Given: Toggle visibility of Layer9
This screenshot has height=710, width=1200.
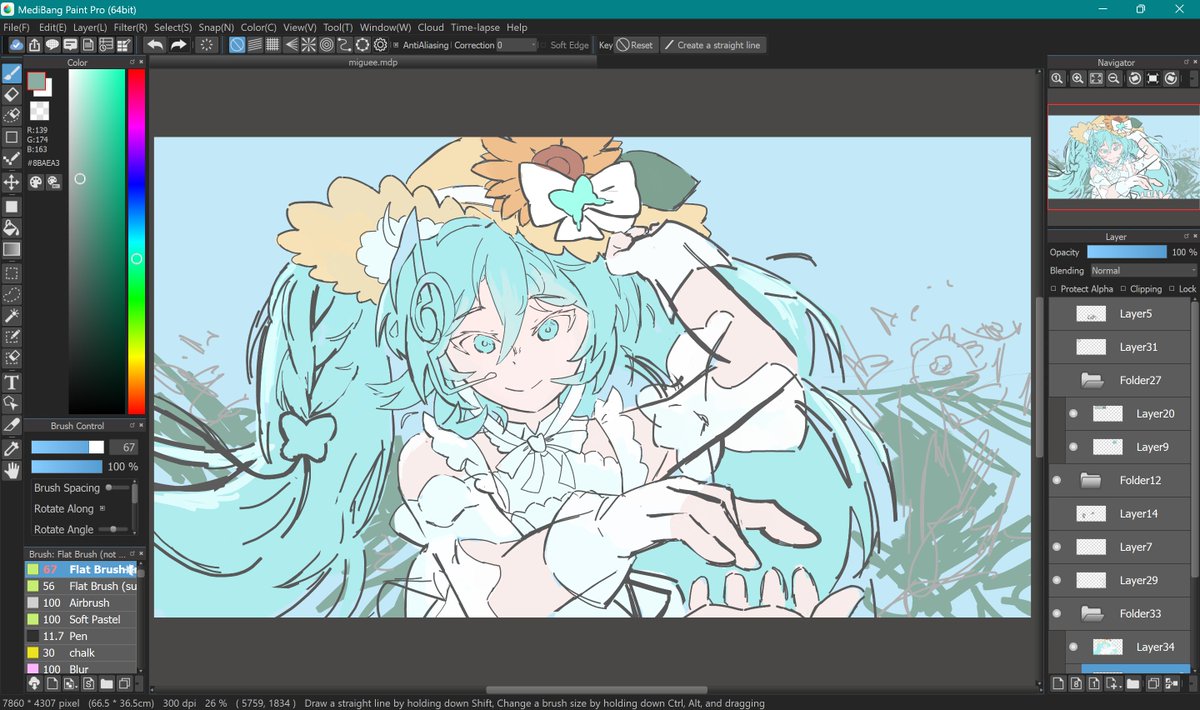Looking at the screenshot, I should 1074,447.
